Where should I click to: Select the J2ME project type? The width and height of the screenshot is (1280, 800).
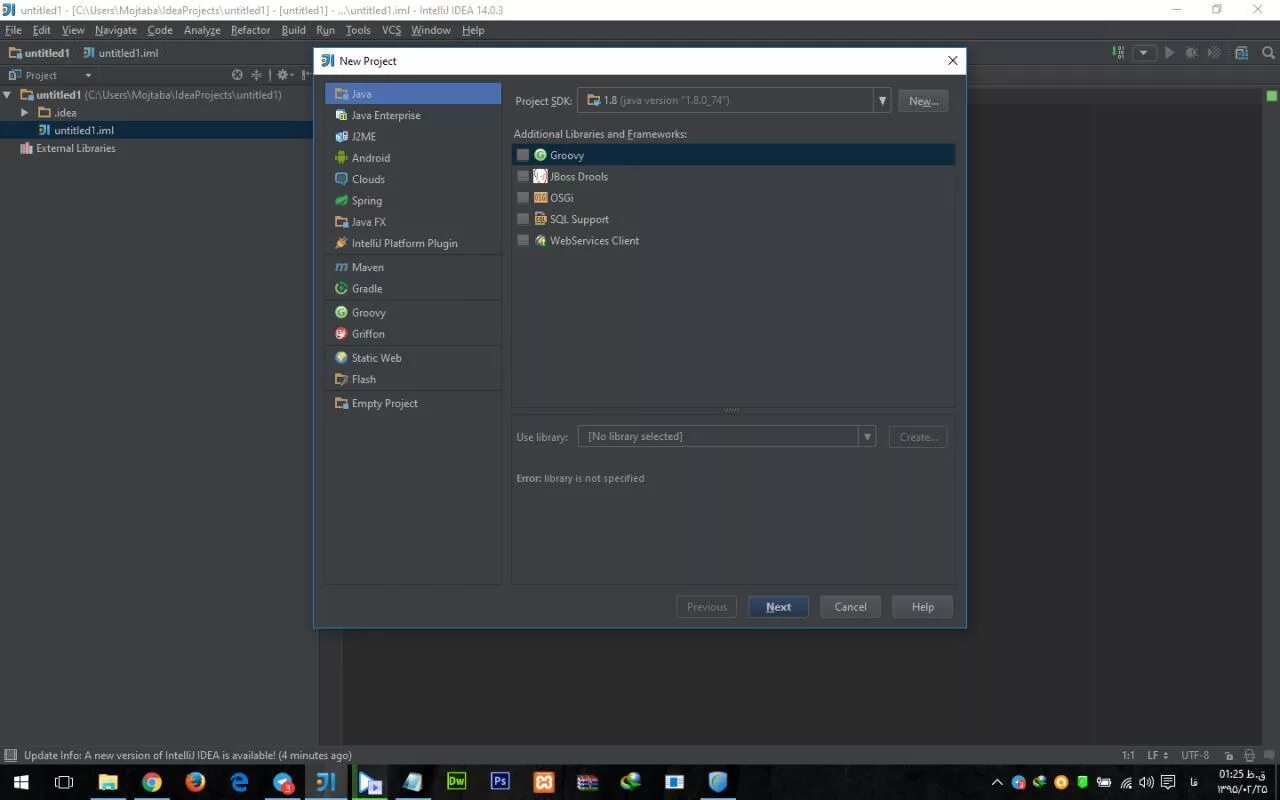413,136
